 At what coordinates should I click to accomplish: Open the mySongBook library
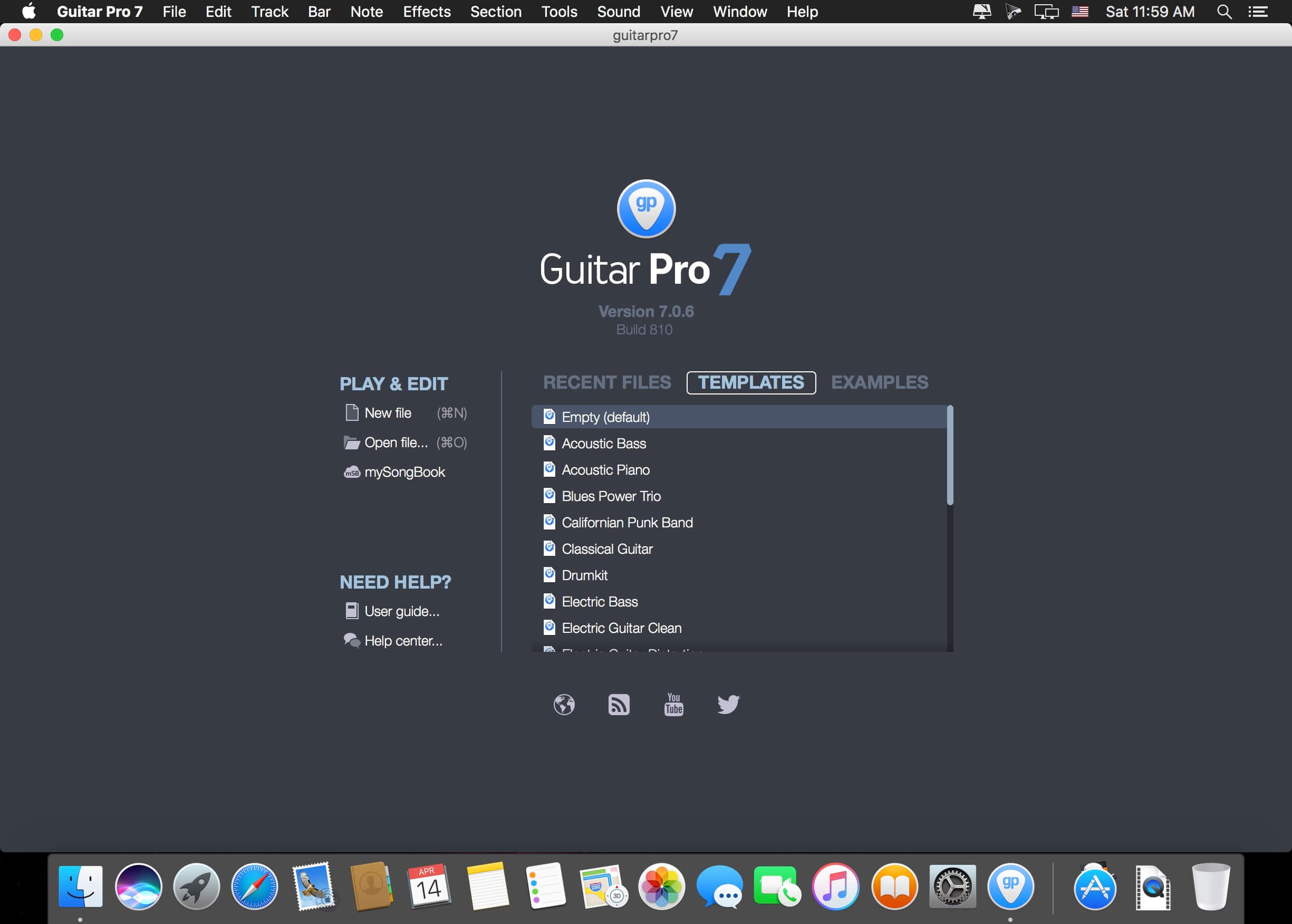click(404, 471)
